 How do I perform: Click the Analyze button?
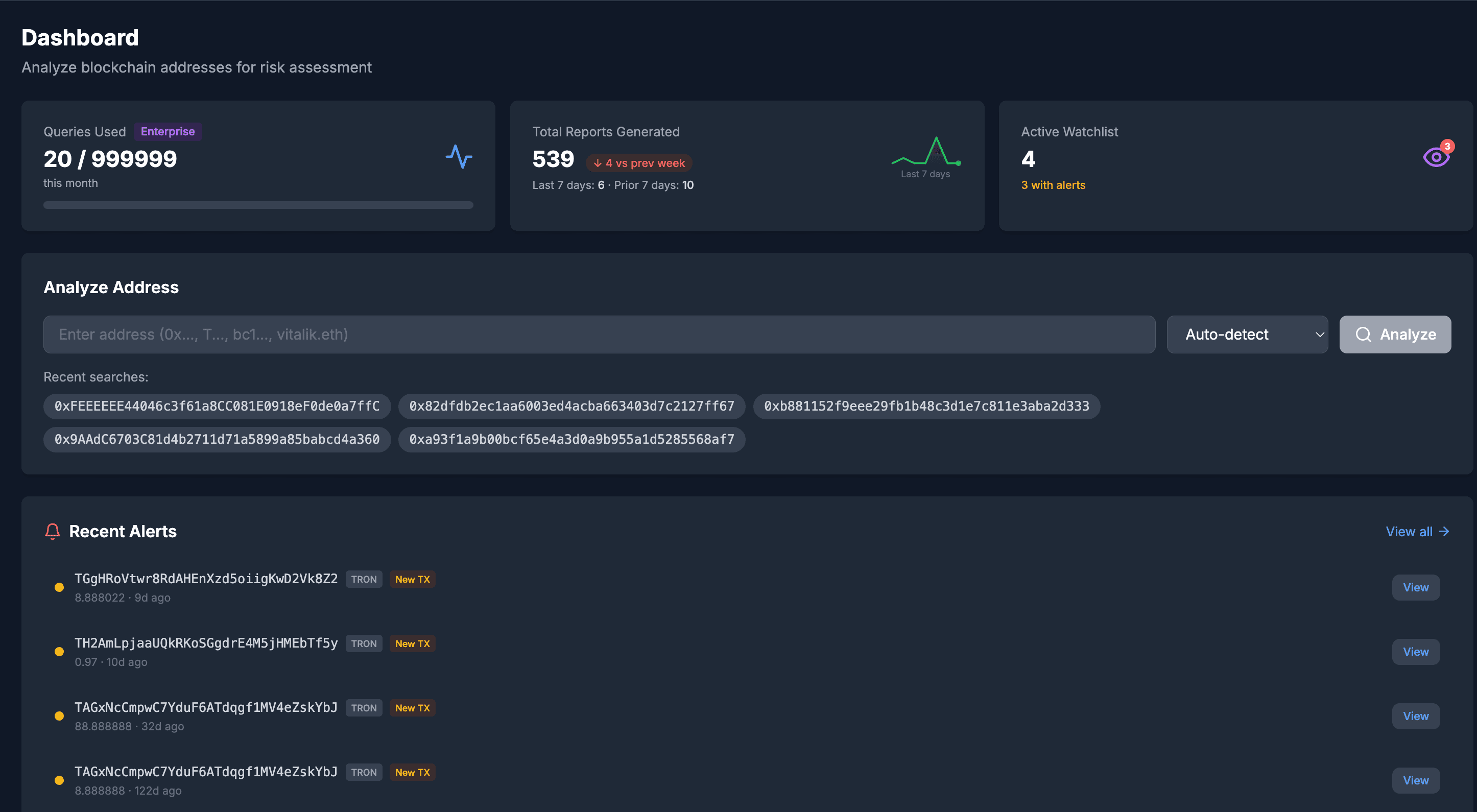pyautogui.click(x=1395, y=335)
